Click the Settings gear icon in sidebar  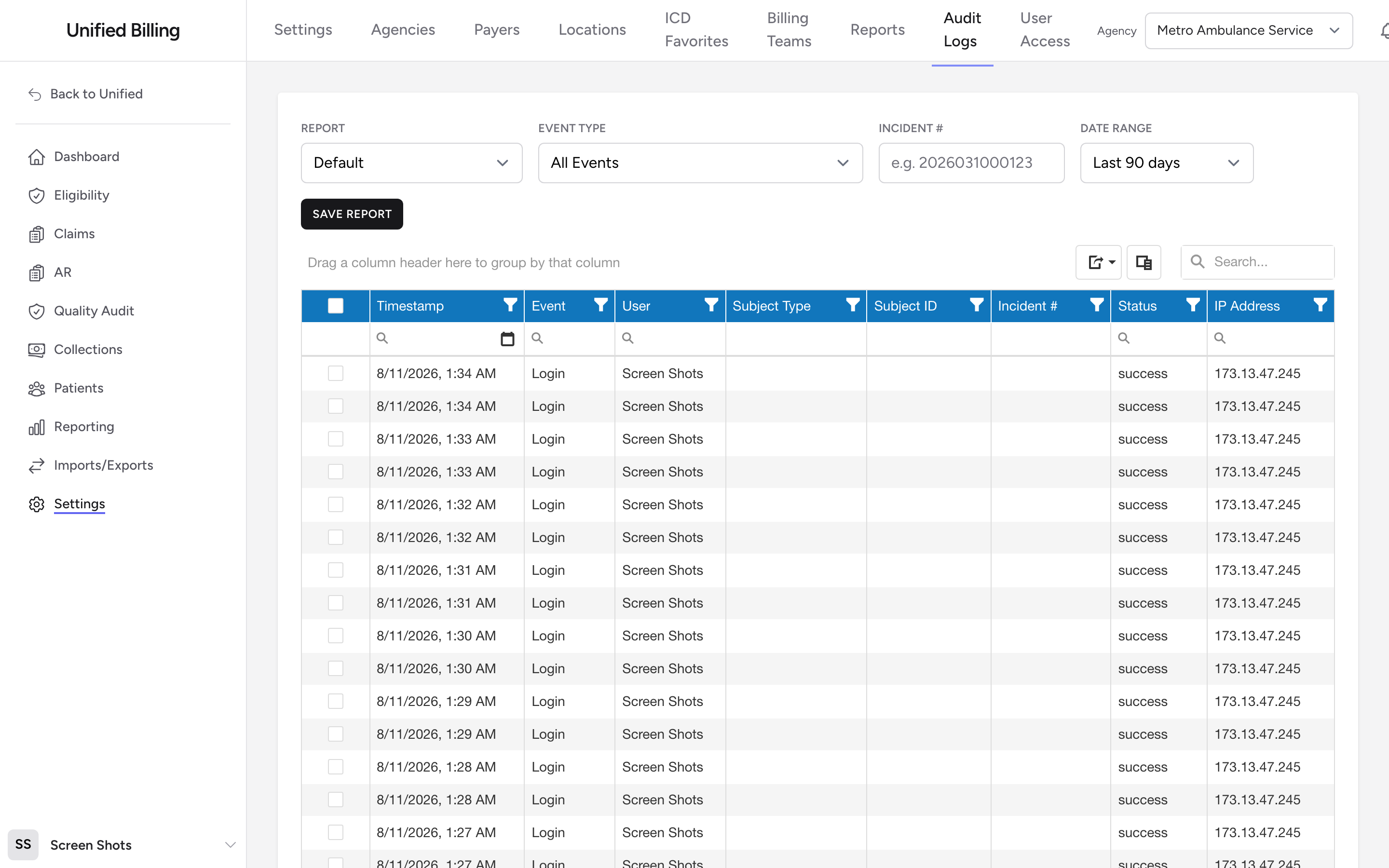coord(37,504)
